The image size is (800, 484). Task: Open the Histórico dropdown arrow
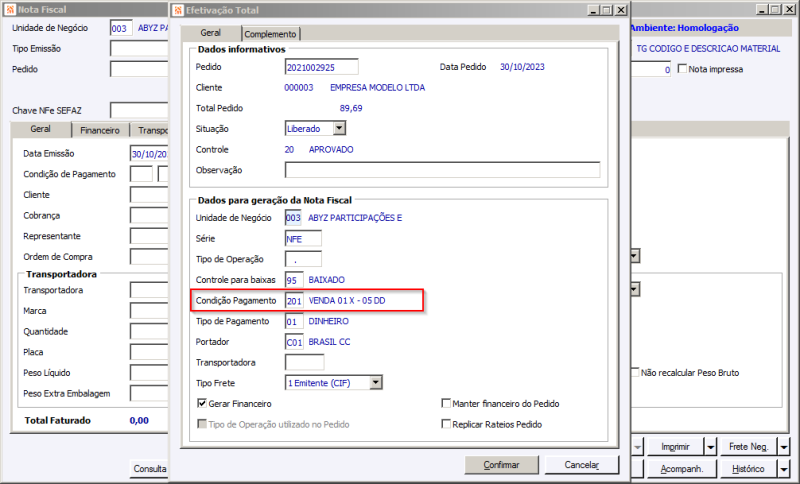point(784,469)
